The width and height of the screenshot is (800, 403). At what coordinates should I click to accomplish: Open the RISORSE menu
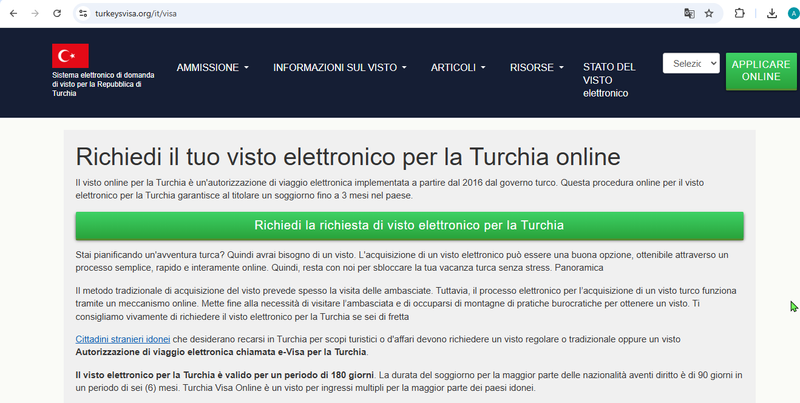(536, 68)
